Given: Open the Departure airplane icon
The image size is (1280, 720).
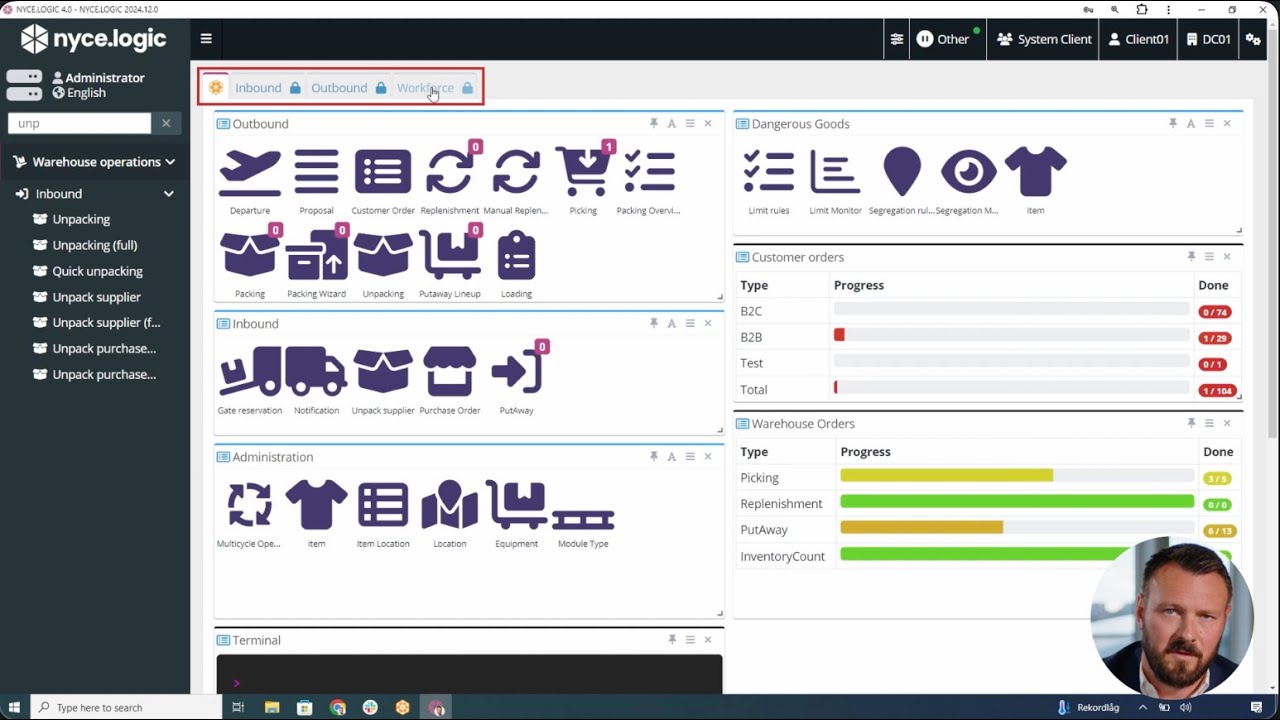Looking at the screenshot, I should click(x=250, y=172).
